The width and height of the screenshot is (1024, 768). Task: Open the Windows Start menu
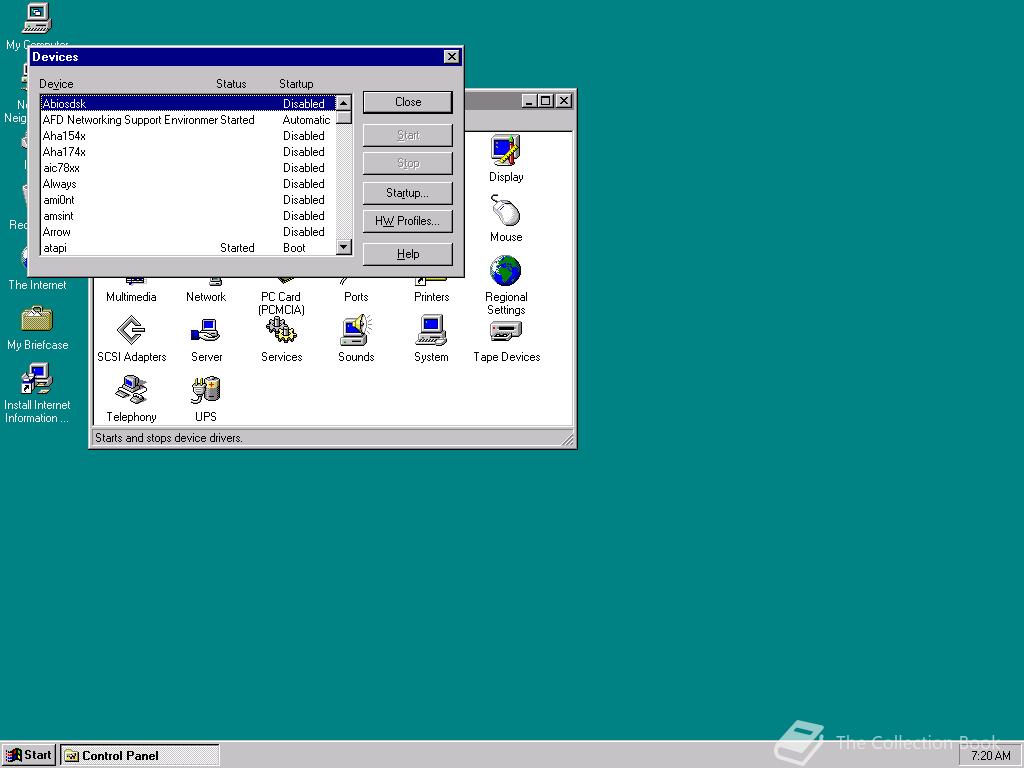29,755
